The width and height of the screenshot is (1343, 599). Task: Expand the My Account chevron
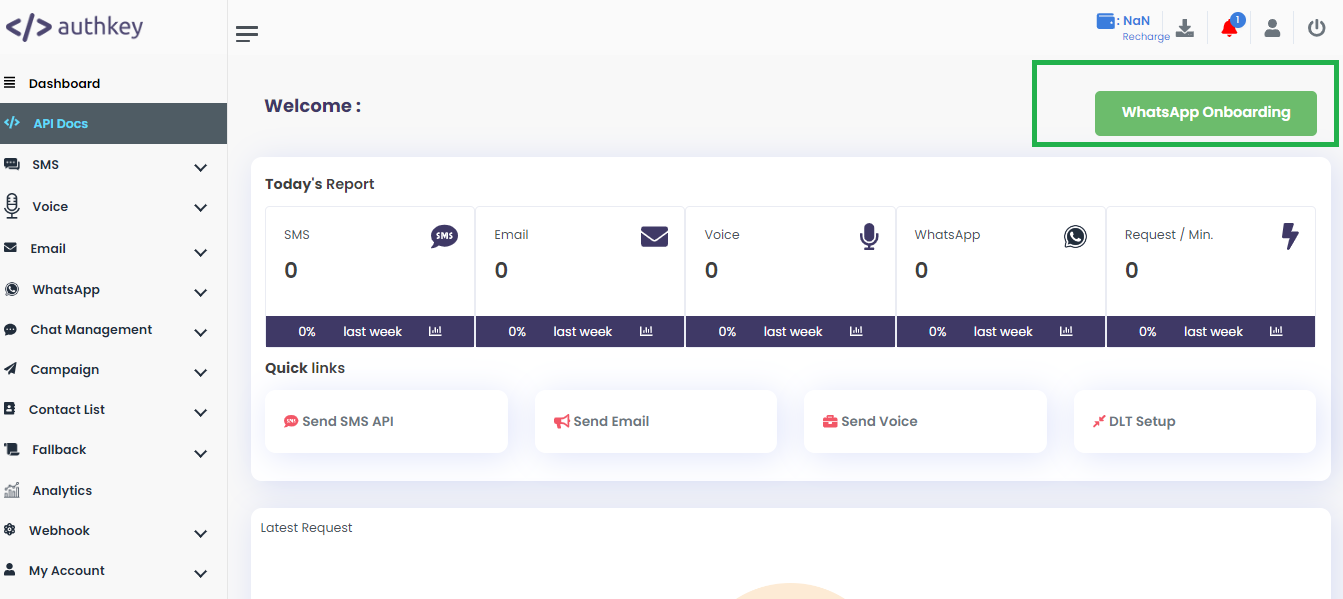tap(201, 574)
